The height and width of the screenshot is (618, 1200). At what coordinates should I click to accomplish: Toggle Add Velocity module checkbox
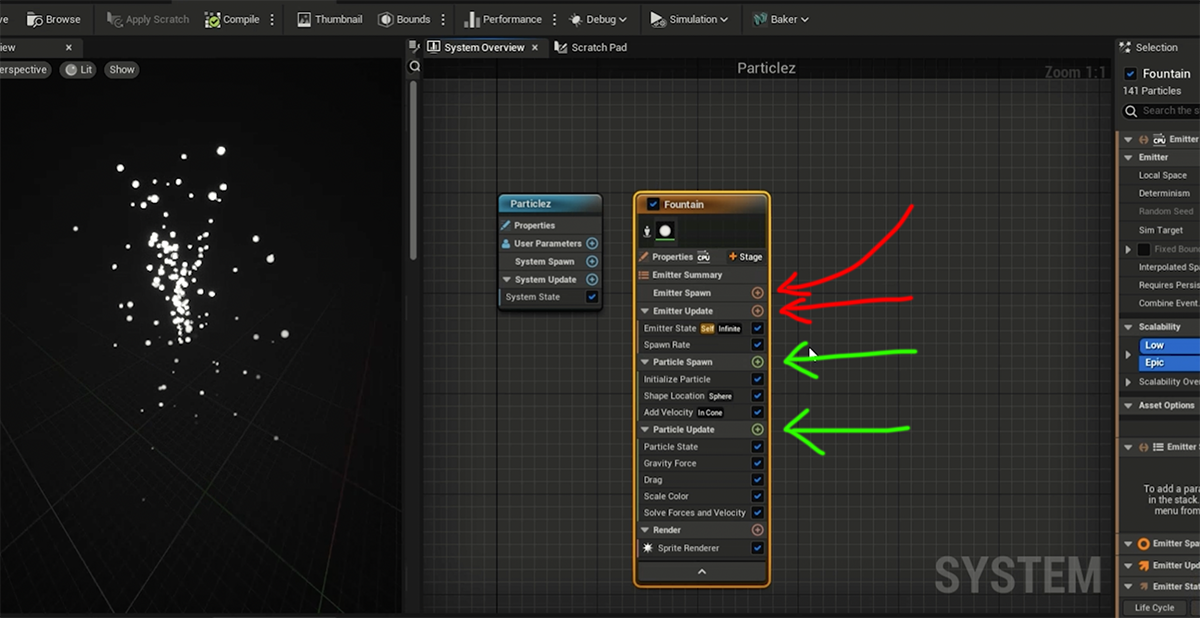757,412
